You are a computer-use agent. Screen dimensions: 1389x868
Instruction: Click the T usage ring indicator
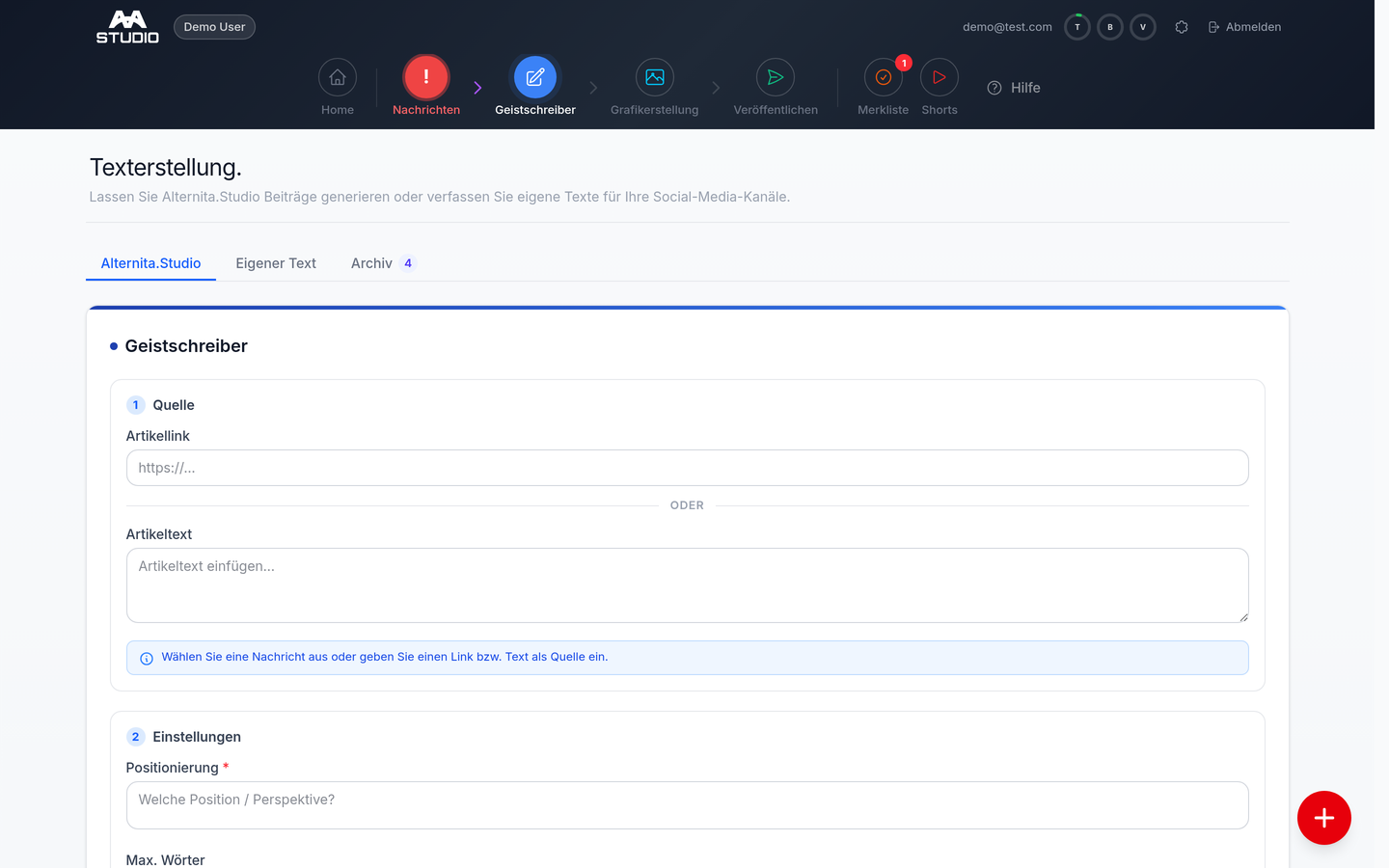[1077, 27]
